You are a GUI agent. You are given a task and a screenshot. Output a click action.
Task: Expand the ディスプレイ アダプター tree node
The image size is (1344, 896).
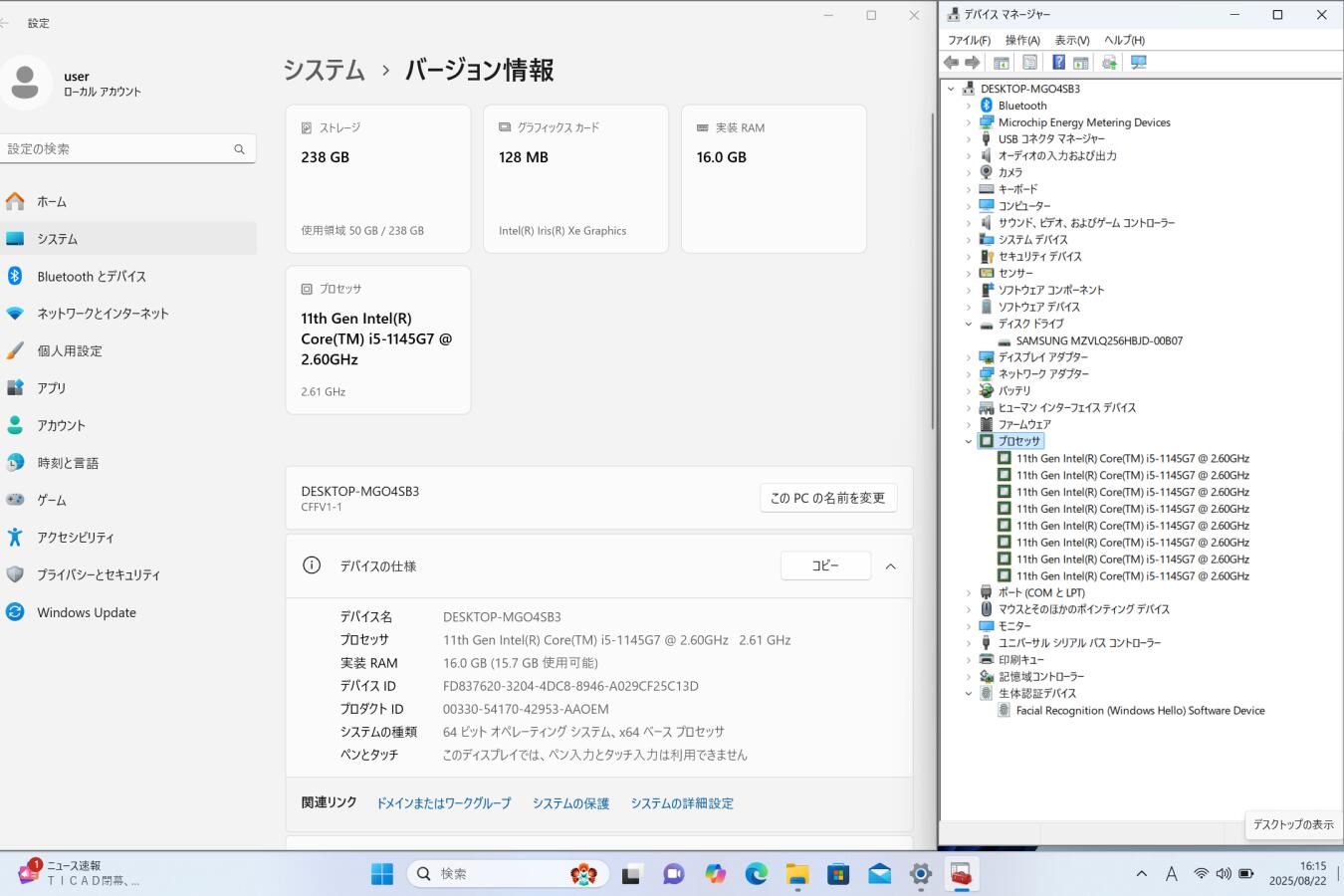point(968,357)
